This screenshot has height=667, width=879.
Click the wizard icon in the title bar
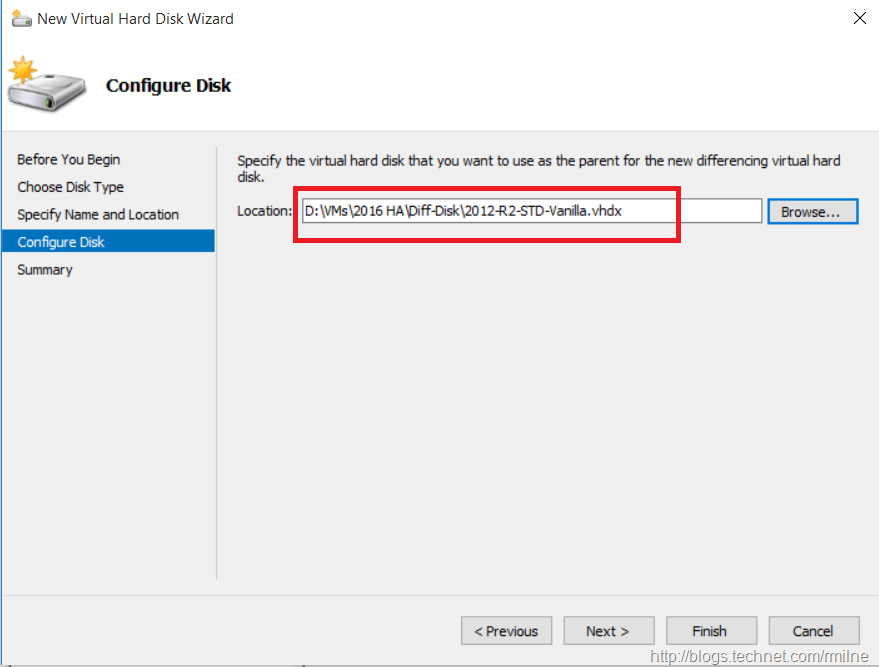(21, 18)
